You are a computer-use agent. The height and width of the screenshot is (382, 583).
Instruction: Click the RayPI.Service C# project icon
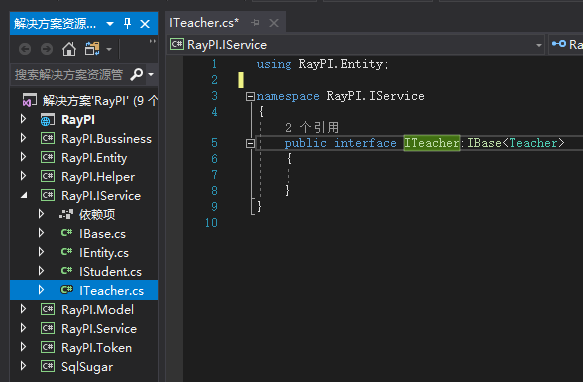(x=48, y=328)
